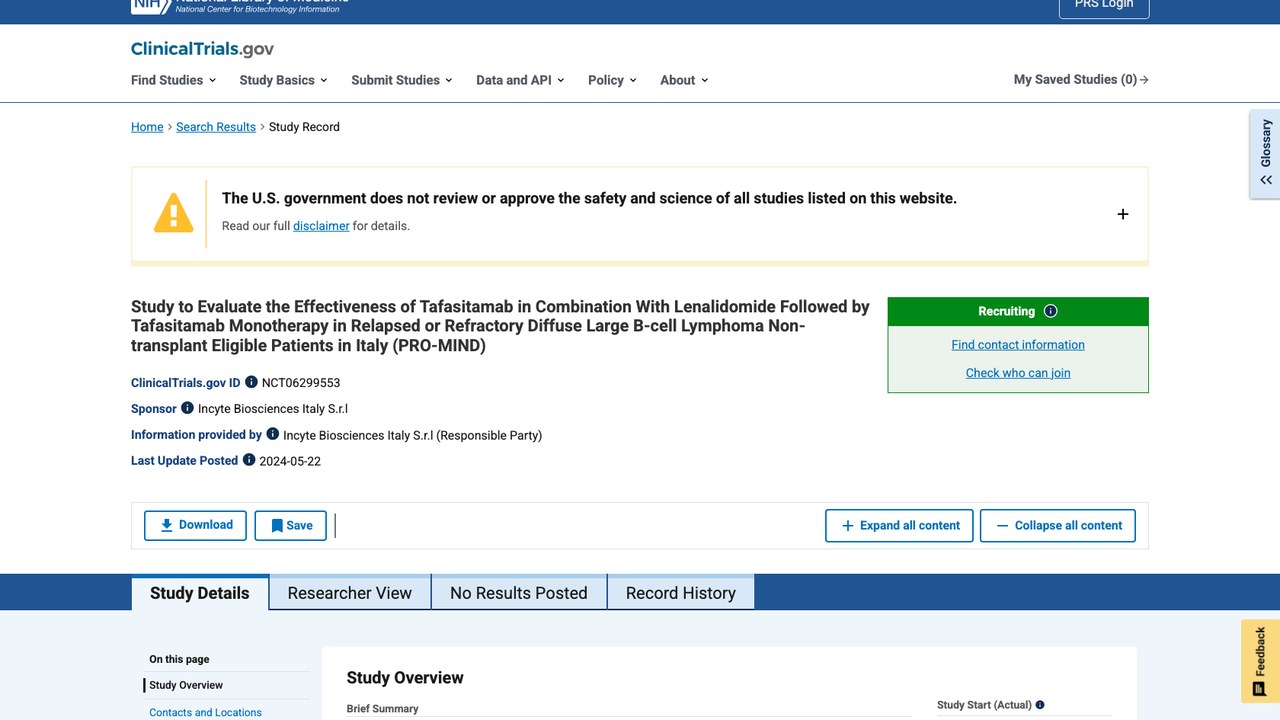Viewport: 1280px width, 720px height.
Task: Open the Feedback side tab
Action: 1260,661
